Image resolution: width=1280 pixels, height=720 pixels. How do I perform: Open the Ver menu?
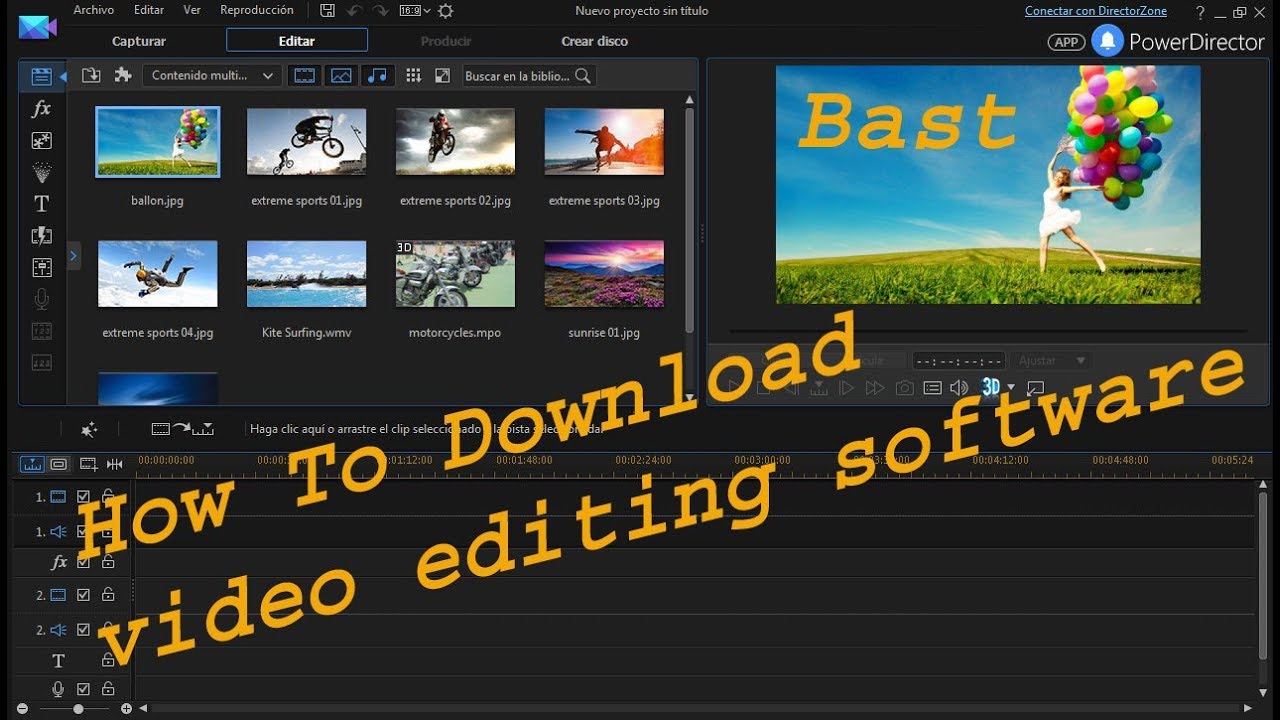[192, 10]
